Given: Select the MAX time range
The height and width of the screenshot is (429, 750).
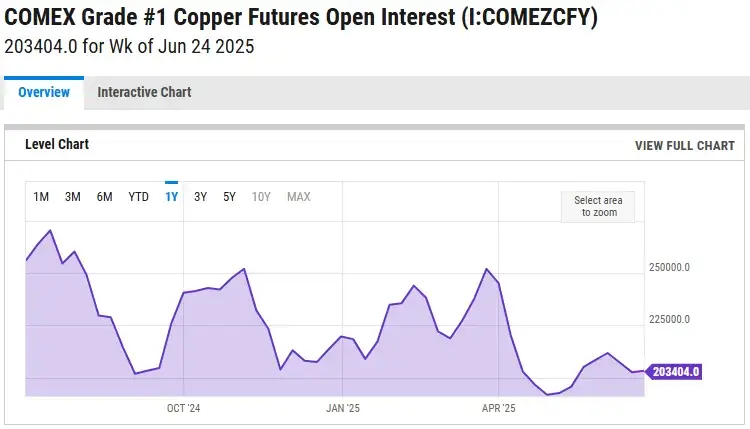Looking at the screenshot, I should 298,197.
